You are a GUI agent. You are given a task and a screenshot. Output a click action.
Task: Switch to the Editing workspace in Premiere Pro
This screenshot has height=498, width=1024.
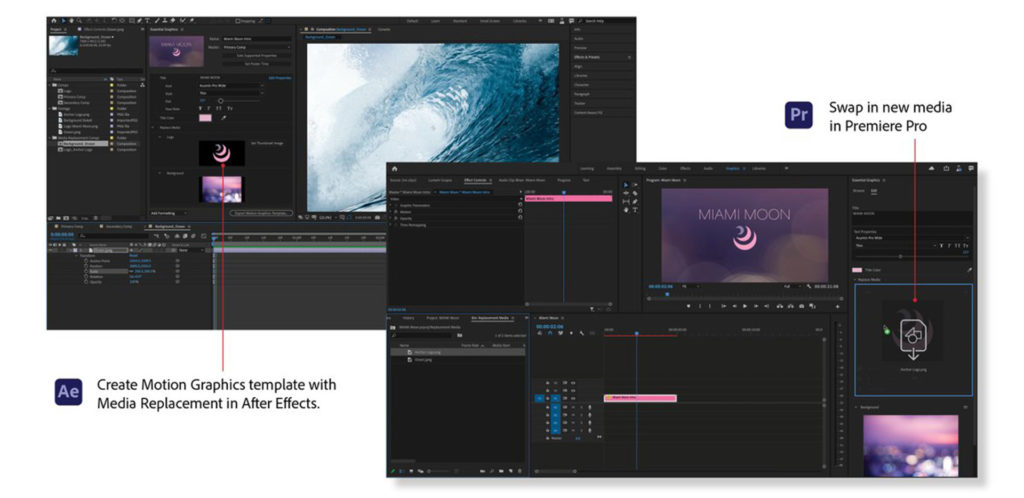click(x=640, y=168)
